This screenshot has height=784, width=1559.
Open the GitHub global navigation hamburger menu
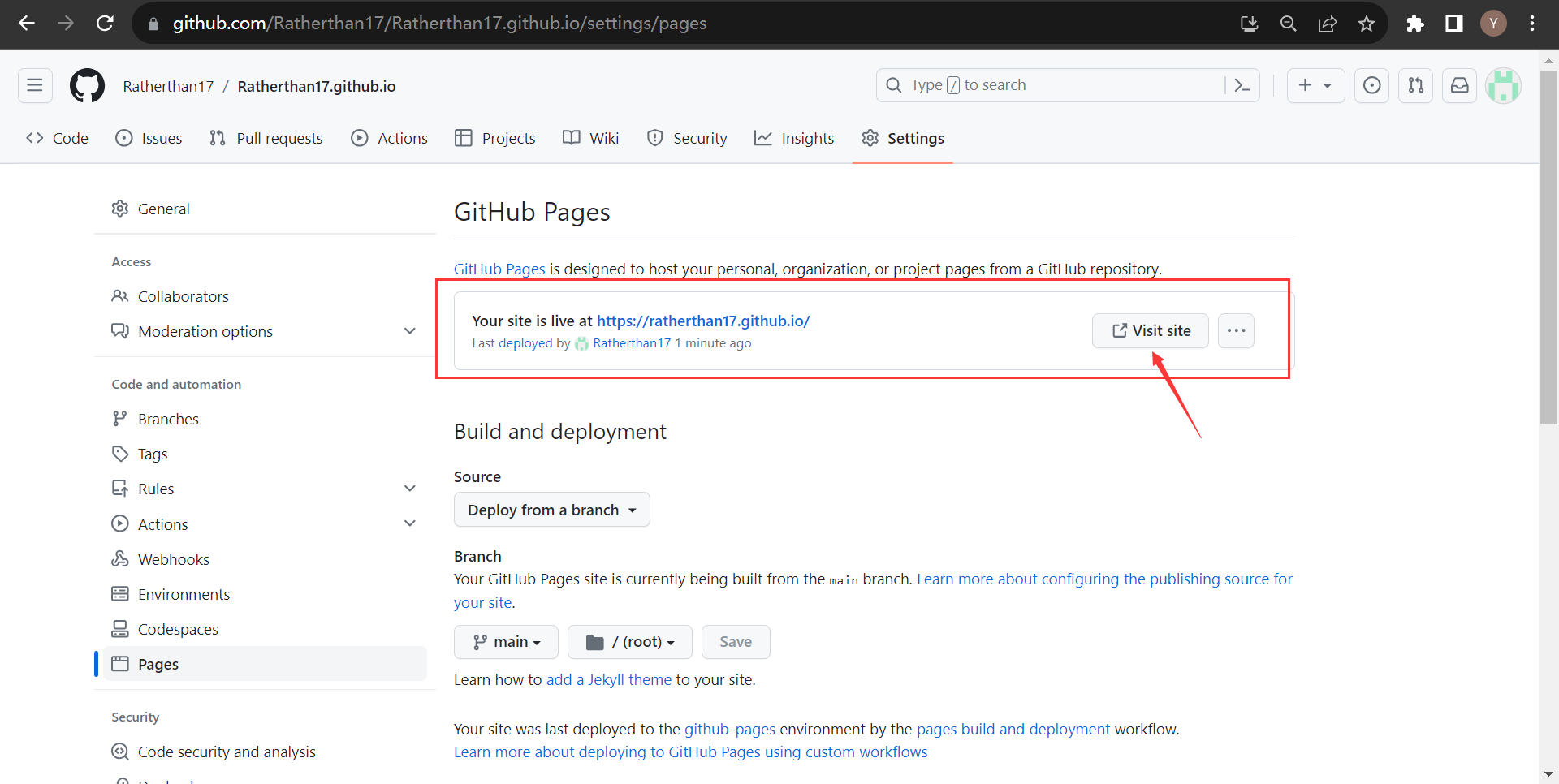35,85
